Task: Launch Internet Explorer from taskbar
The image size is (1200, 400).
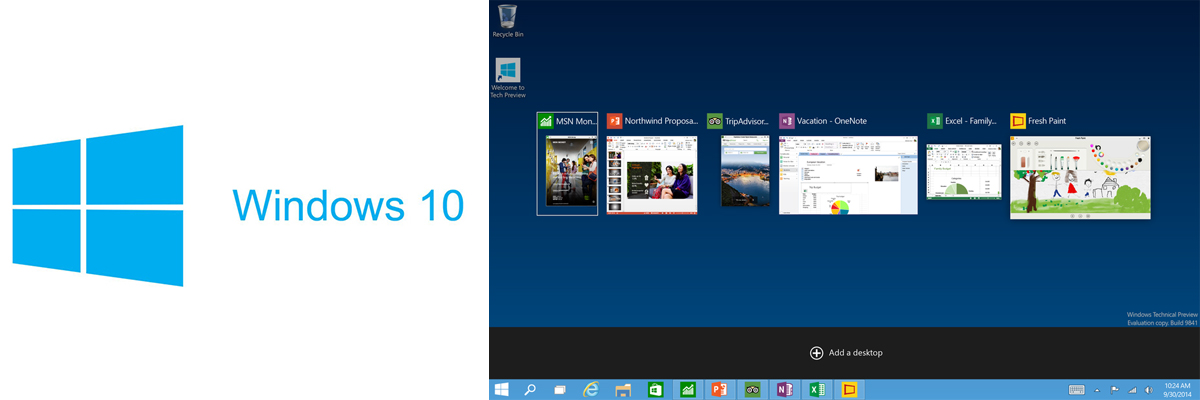Action: (591, 389)
